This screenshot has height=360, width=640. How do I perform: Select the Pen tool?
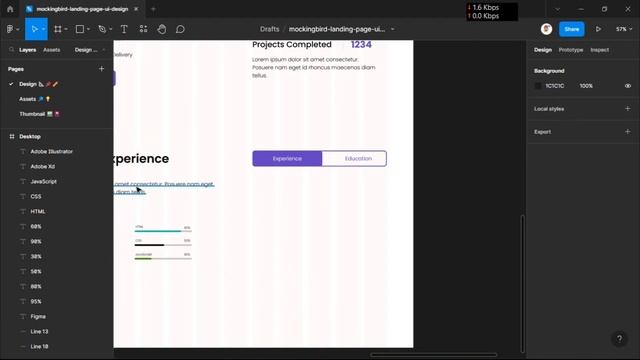pyautogui.click(x=102, y=29)
